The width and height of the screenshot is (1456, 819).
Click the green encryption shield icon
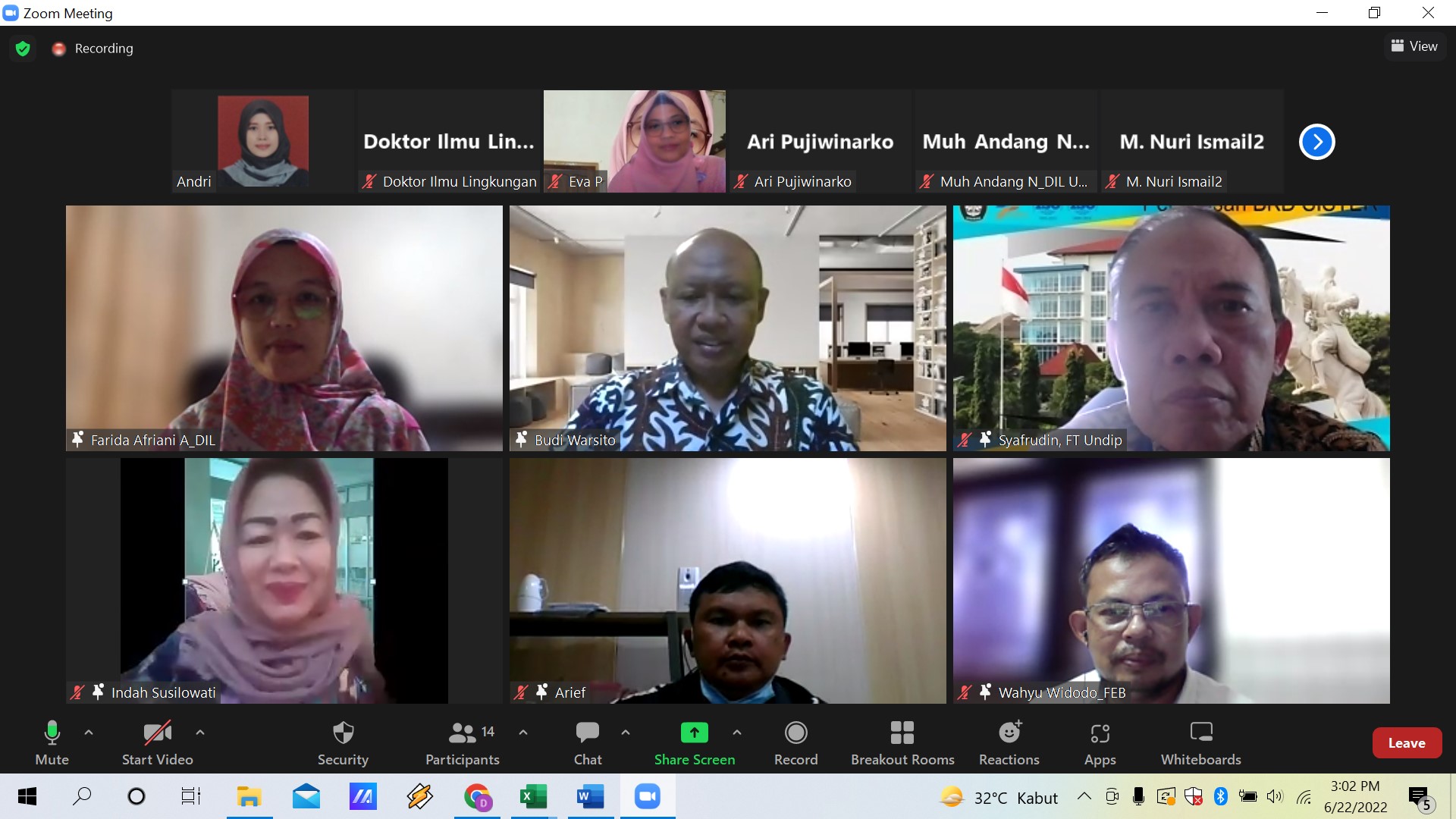[x=23, y=49]
